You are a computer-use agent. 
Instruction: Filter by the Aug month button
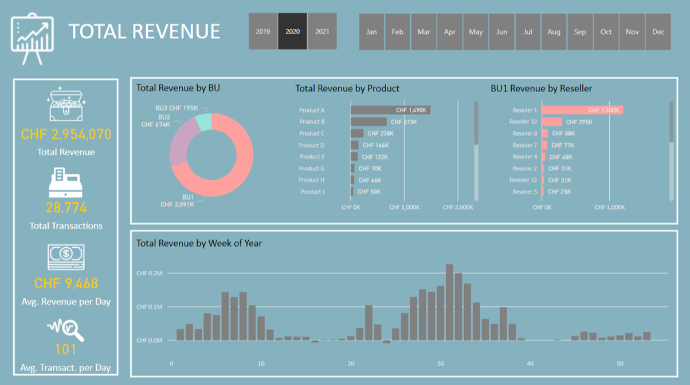[554, 32]
